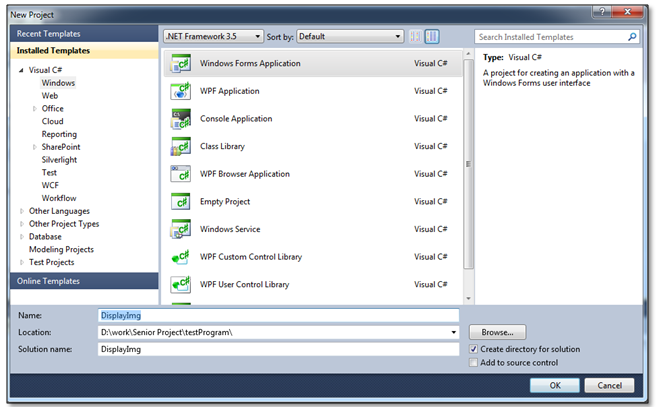Switch to medium icons list view

click(x=432, y=36)
